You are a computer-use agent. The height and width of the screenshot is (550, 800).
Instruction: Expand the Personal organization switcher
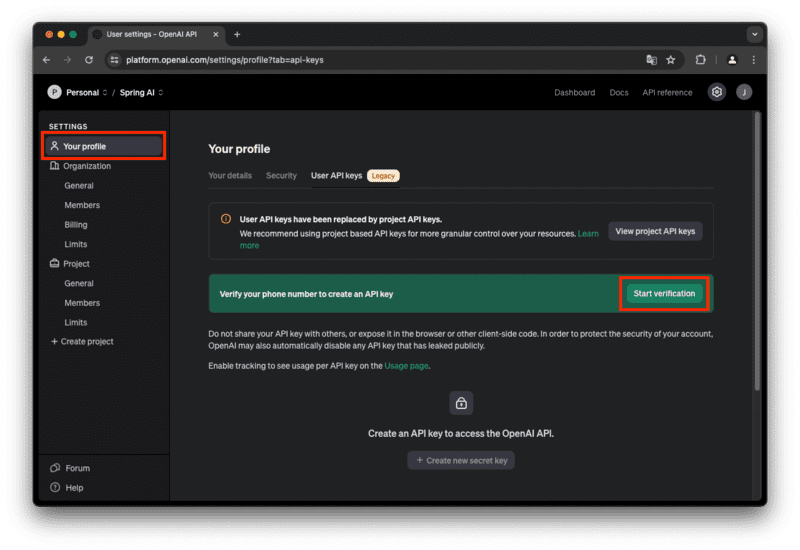pos(80,93)
